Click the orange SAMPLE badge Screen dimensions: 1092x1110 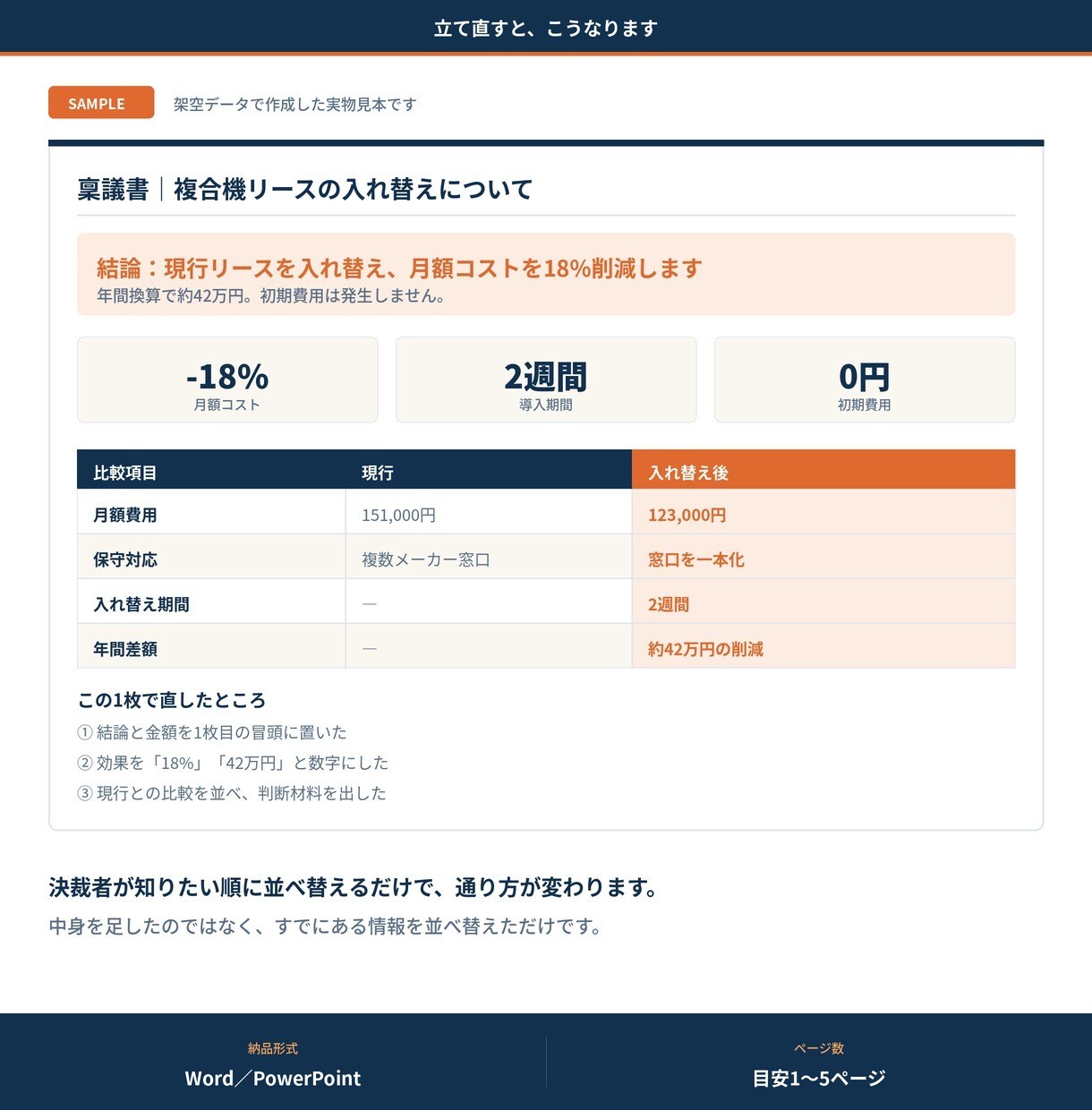point(101,103)
